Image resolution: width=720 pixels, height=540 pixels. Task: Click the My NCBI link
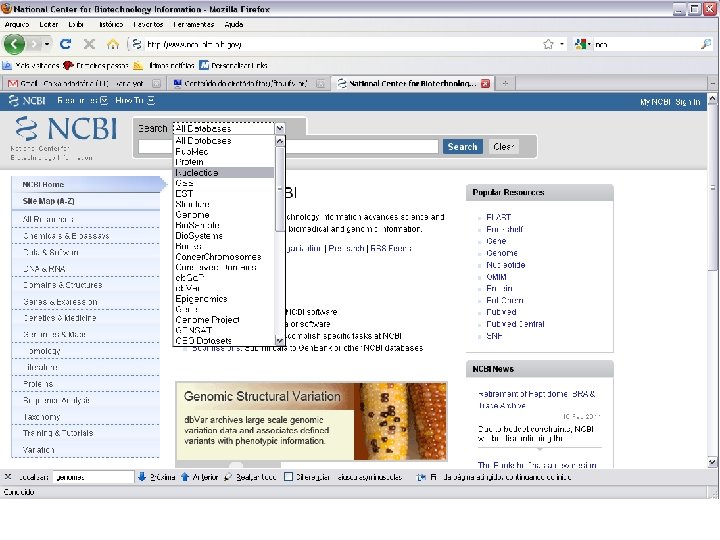tap(655, 102)
